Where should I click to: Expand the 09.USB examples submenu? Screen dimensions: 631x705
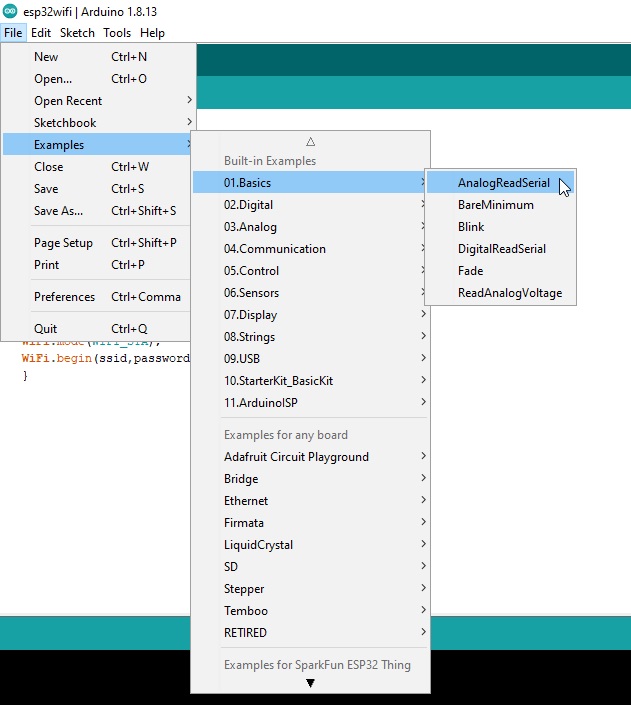pyautogui.click(x=310, y=359)
